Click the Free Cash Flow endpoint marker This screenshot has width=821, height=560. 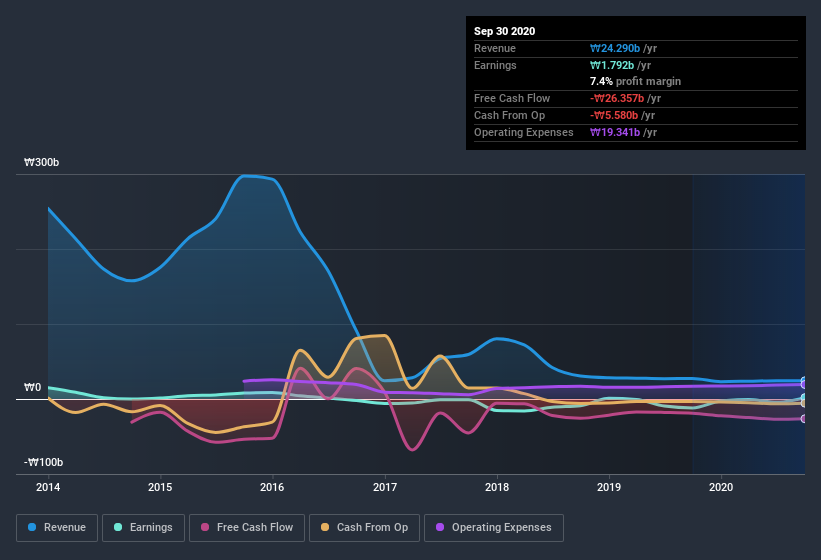(x=803, y=419)
